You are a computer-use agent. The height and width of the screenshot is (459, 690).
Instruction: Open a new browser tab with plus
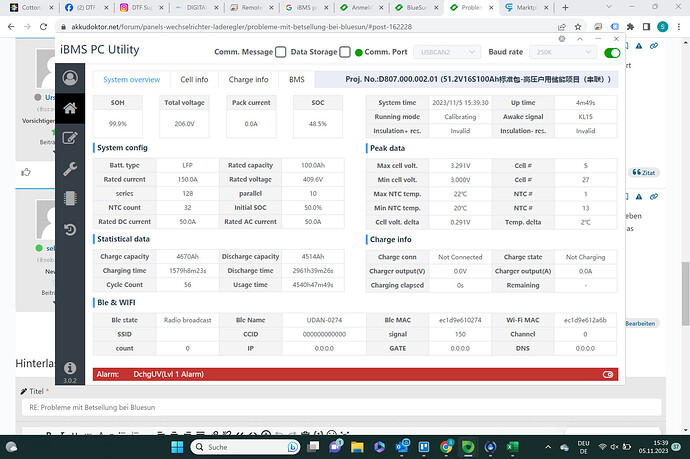click(x=565, y=7)
